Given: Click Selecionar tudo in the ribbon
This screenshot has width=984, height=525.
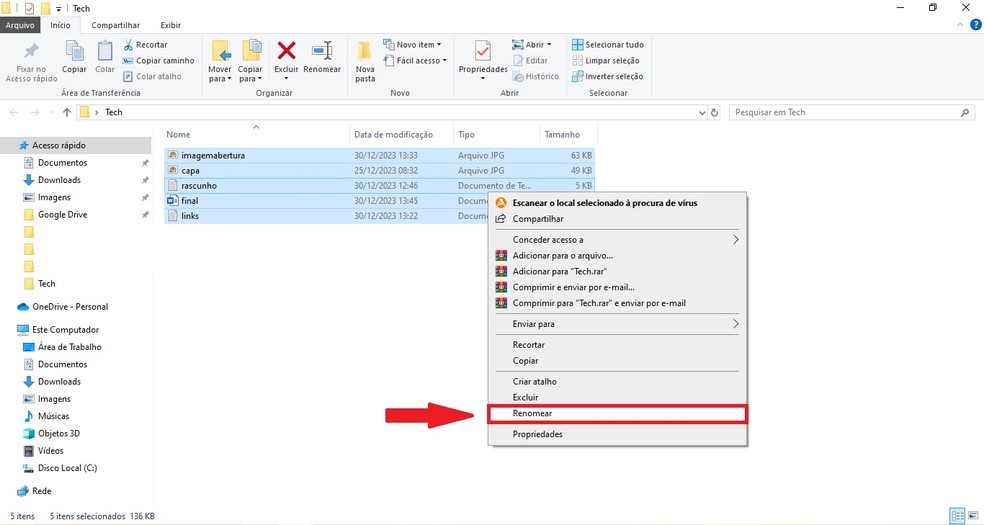Looking at the screenshot, I should (607, 45).
